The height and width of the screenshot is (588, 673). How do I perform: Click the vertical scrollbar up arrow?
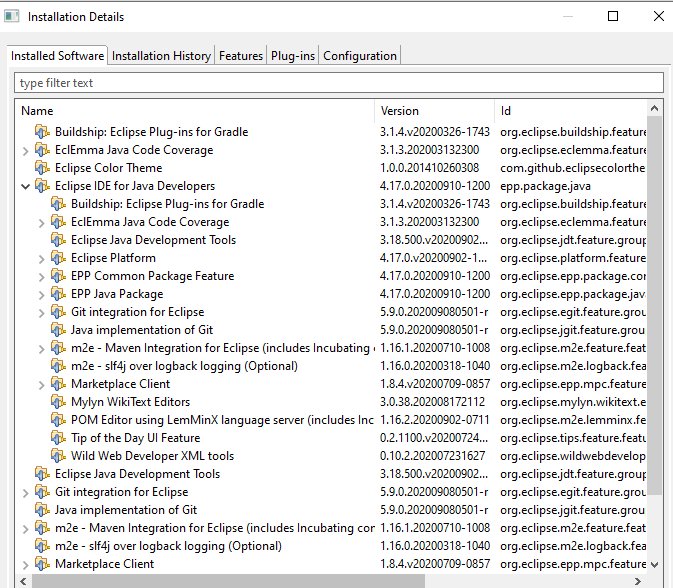pyautogui.click(x=654, y=108)
